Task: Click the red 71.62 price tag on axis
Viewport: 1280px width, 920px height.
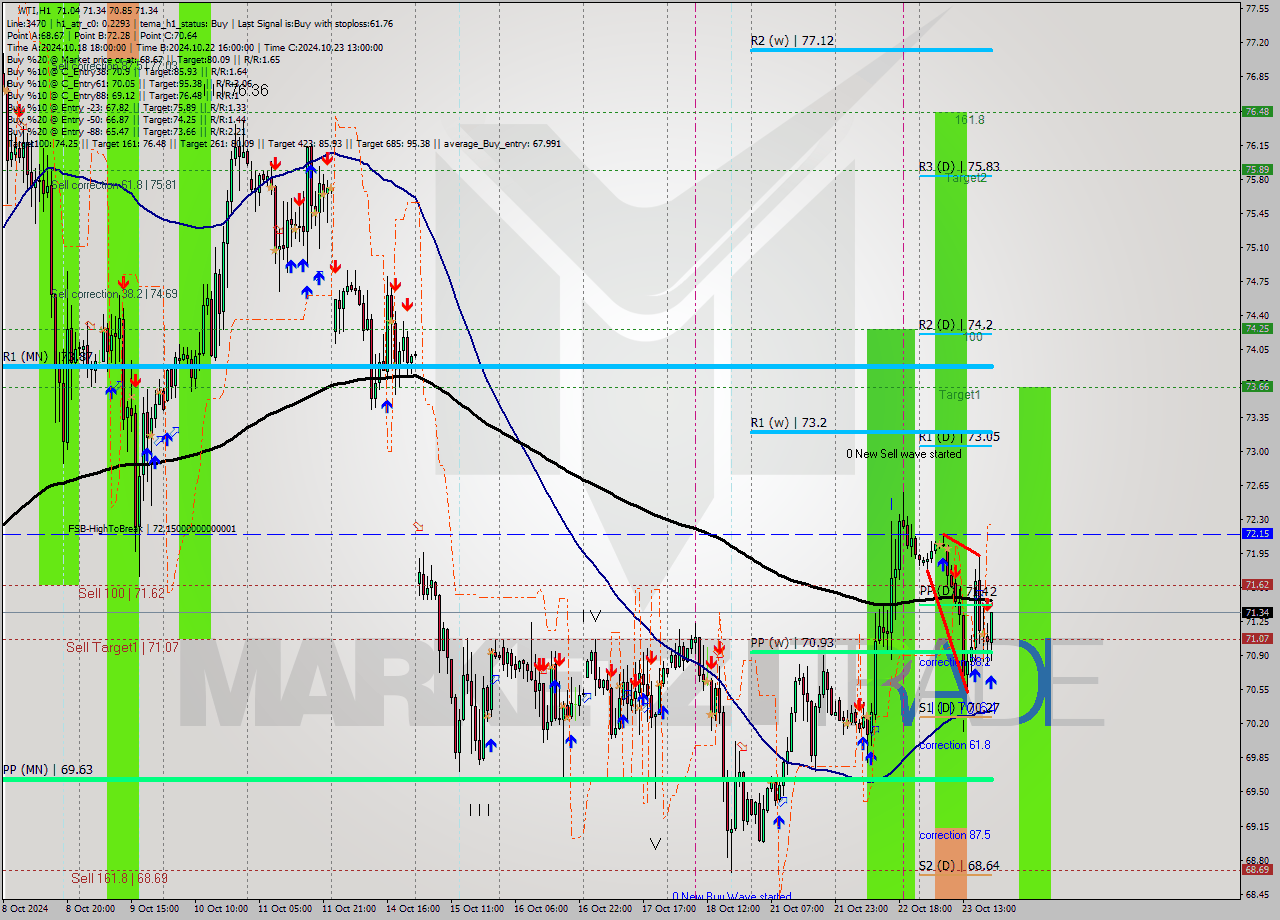Action: (x=1257, y=584)
